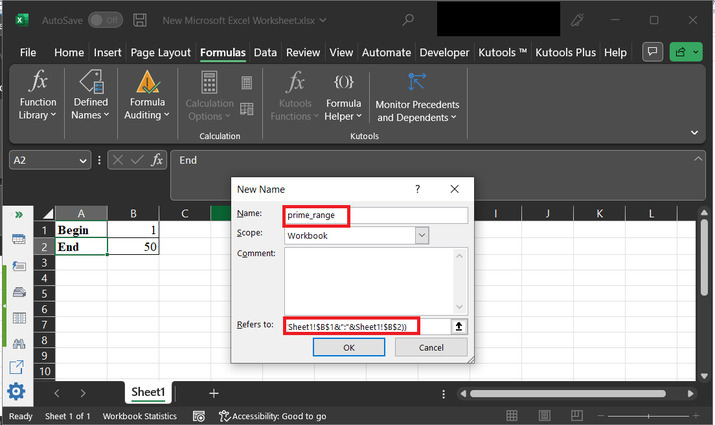715x425 pixels.
Task: Switch to the Insert tab
Action: click(x=108, y=52)
